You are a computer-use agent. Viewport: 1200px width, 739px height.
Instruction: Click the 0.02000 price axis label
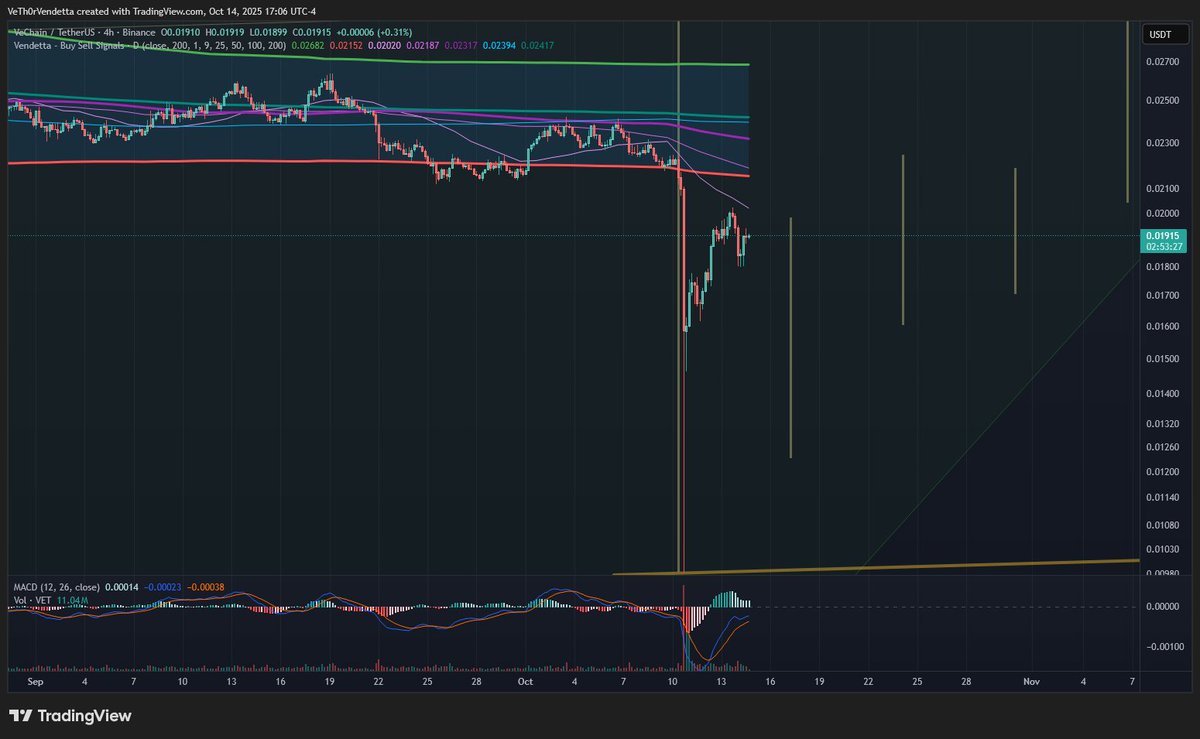pos(1162,213)
